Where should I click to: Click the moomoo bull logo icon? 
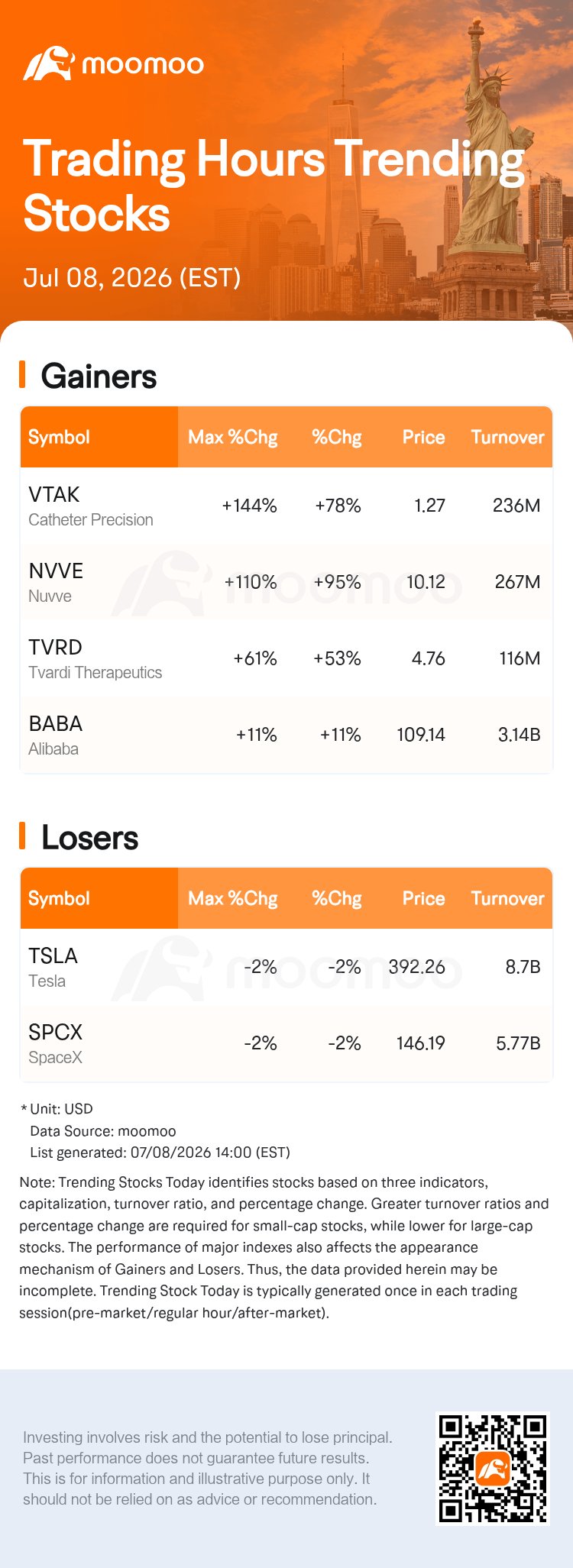(x=49, y=63)
